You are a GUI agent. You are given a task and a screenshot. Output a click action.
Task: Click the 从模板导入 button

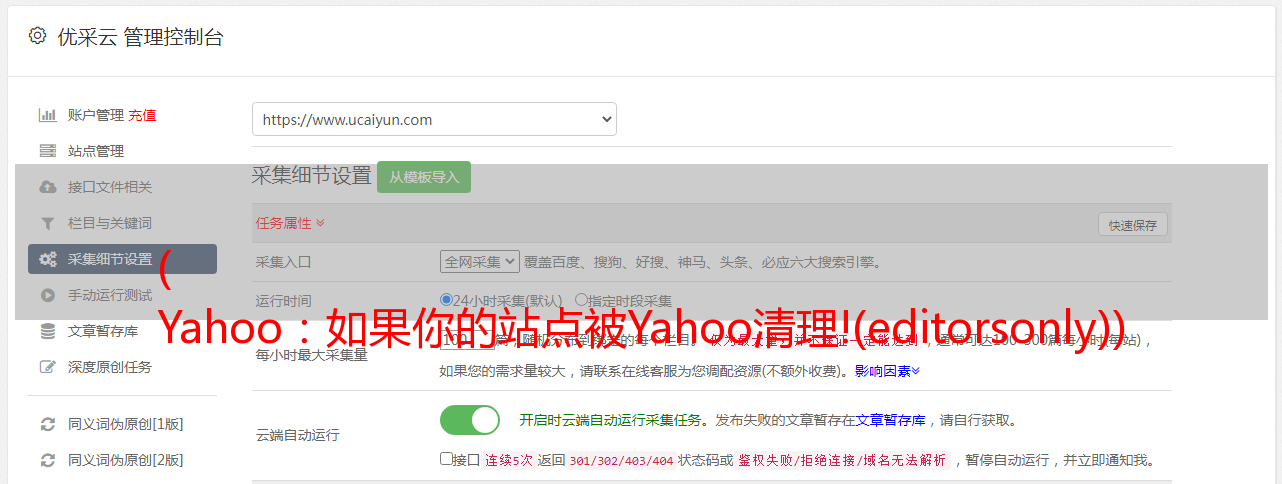pos(424,177)
